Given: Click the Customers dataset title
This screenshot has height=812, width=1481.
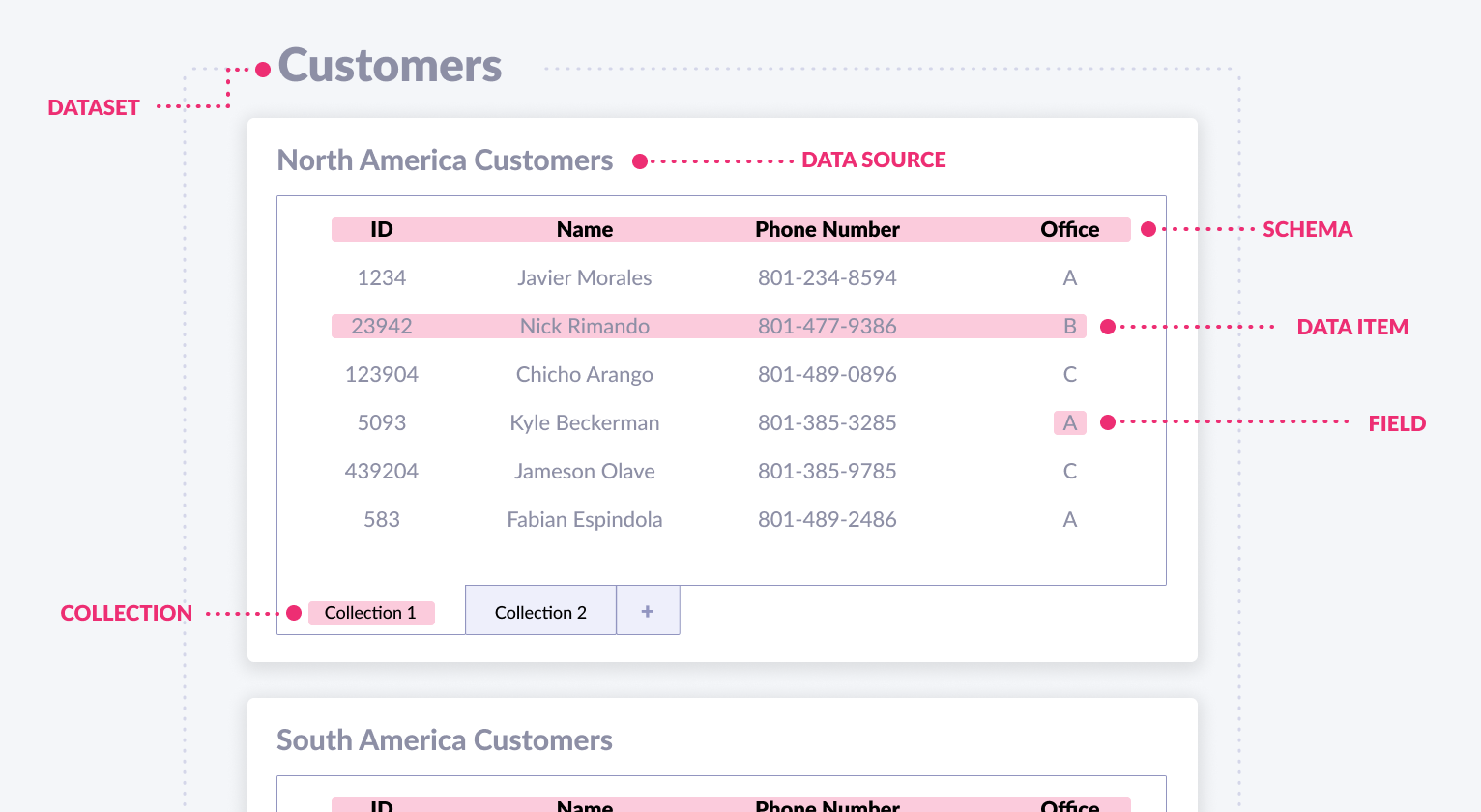Looking at the screenshot, I should pyautogui.click(x=390, y=66).
